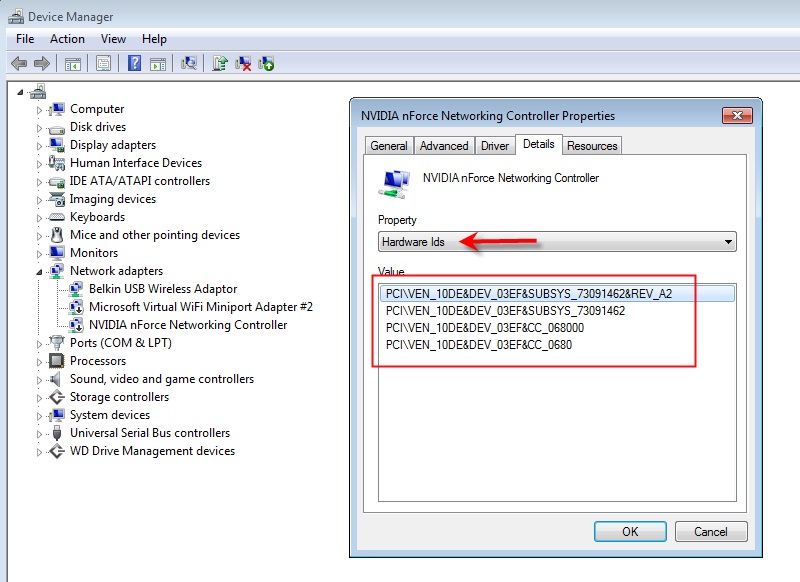This screenshot has width=800, height=582.
Task: Click NVIDIA nForce Networking Controller tree icon
Action: (x=76, y=324)
